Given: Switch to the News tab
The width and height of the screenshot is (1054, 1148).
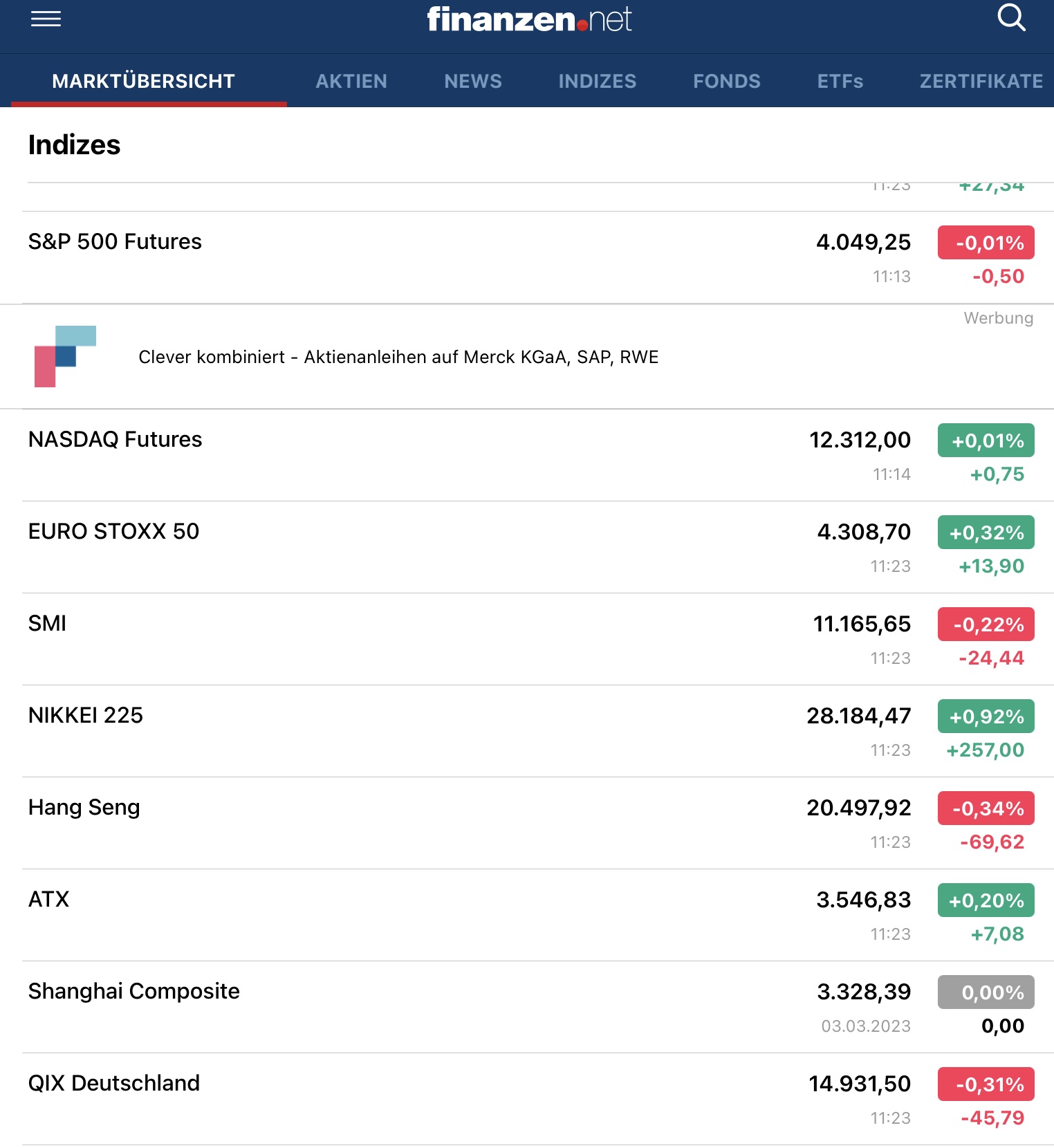Looking at the screenshot, I should click(473, 81).
